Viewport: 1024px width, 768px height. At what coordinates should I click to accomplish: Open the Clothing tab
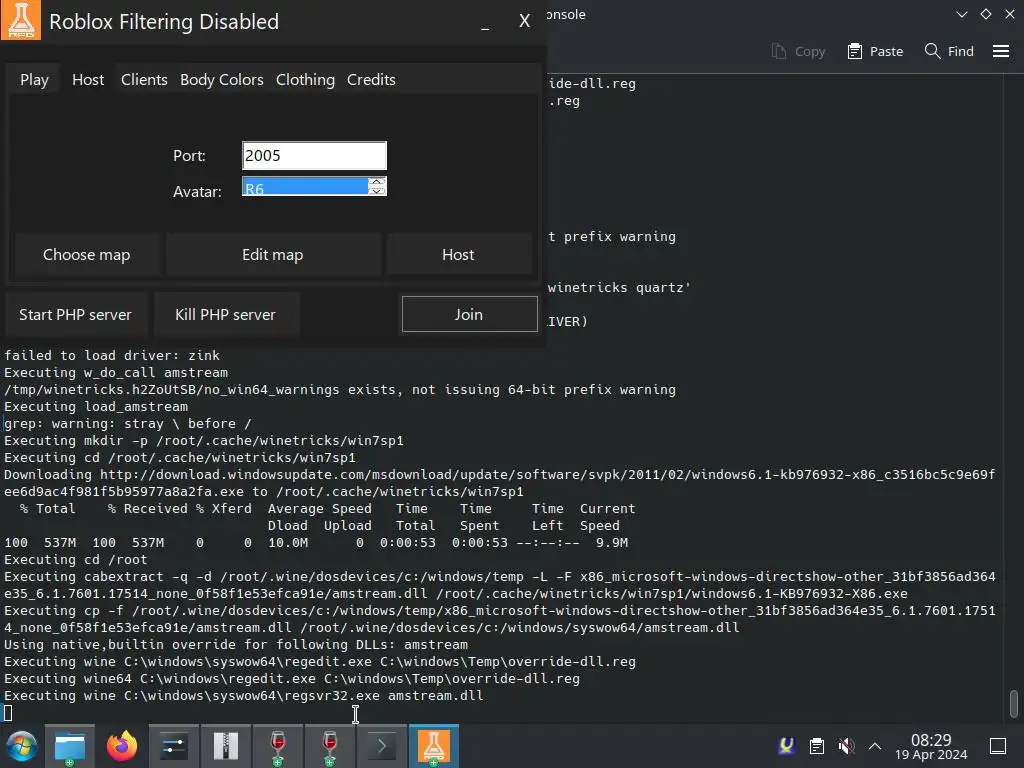[x=305, y=80]
